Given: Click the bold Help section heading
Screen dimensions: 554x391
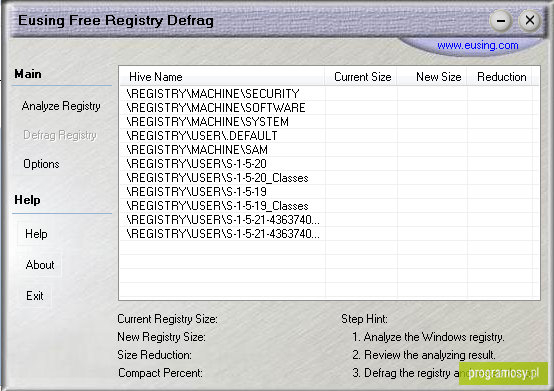Looking at the screenshot, I should (27, 200).
